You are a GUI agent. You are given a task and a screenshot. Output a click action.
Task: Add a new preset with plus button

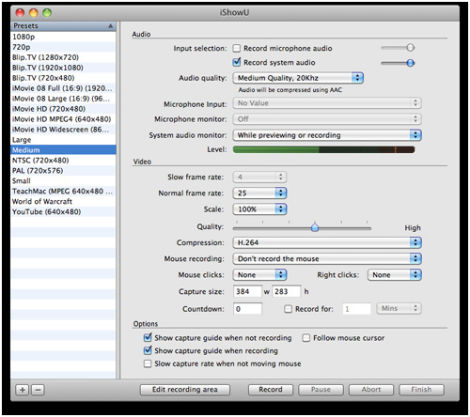pos(22,390)
